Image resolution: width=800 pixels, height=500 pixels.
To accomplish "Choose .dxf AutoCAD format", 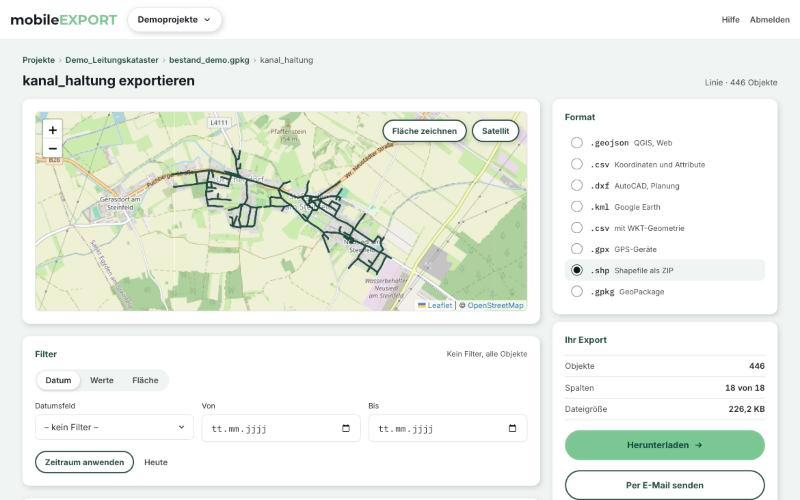I will pyautogui.click(x=577, y=185).
